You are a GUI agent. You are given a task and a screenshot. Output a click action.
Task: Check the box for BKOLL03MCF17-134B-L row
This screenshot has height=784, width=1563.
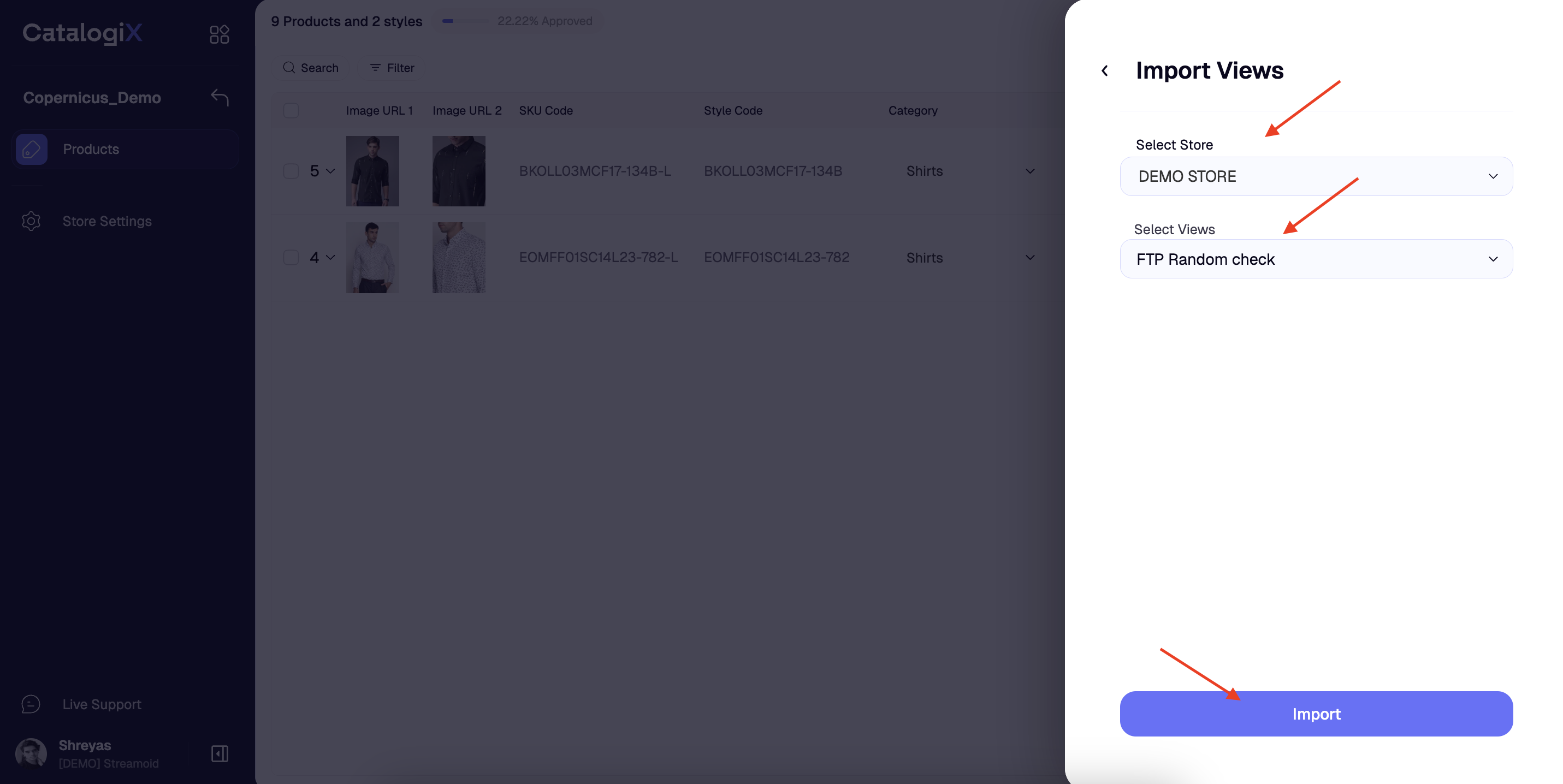tap(291, 171)
